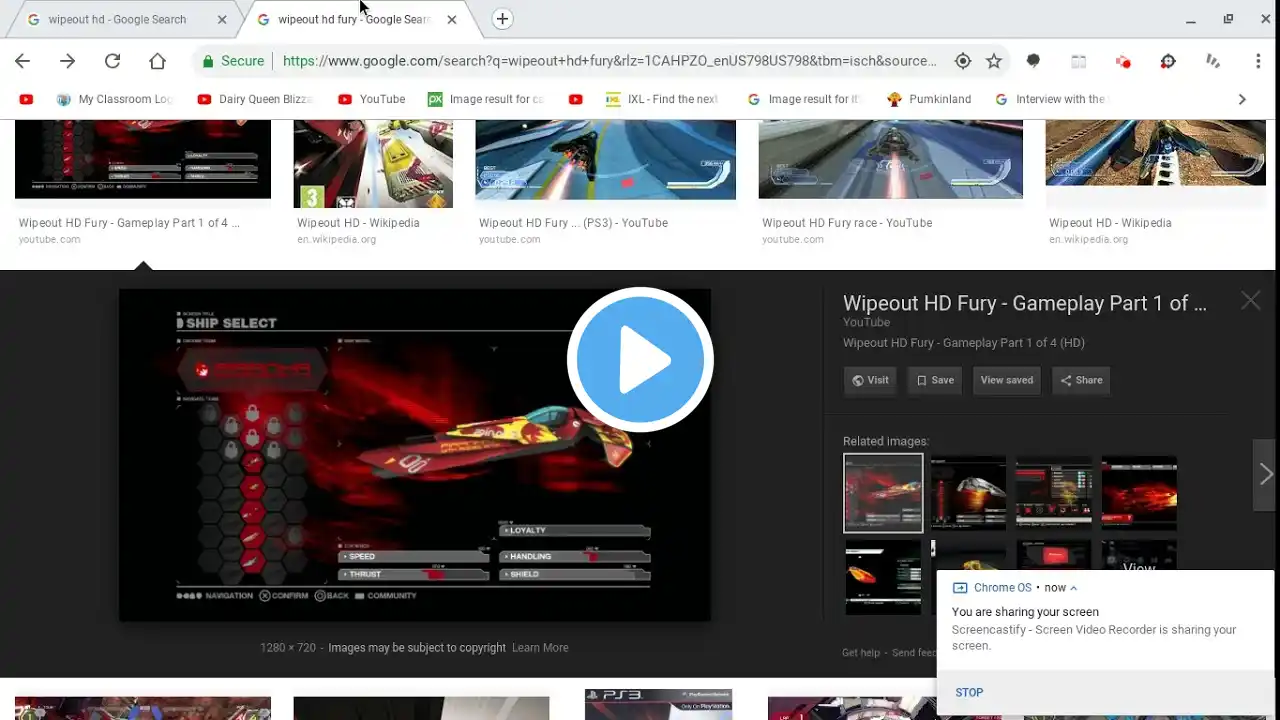The height and width of the screenshot is (720, 1280).
Task: Open the pixabay 'Image result for ca' bookmark
Action: [x=486, y=99]
